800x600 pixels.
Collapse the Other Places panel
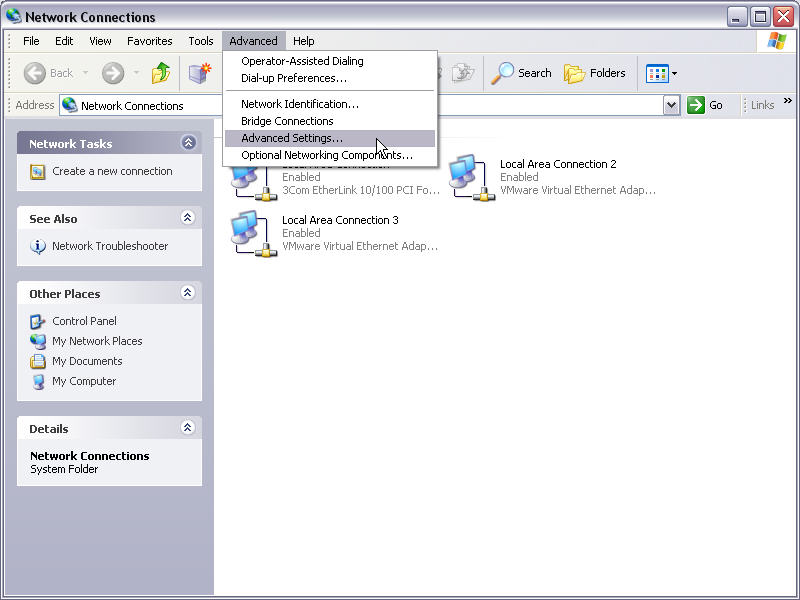[x=188, y=293]
